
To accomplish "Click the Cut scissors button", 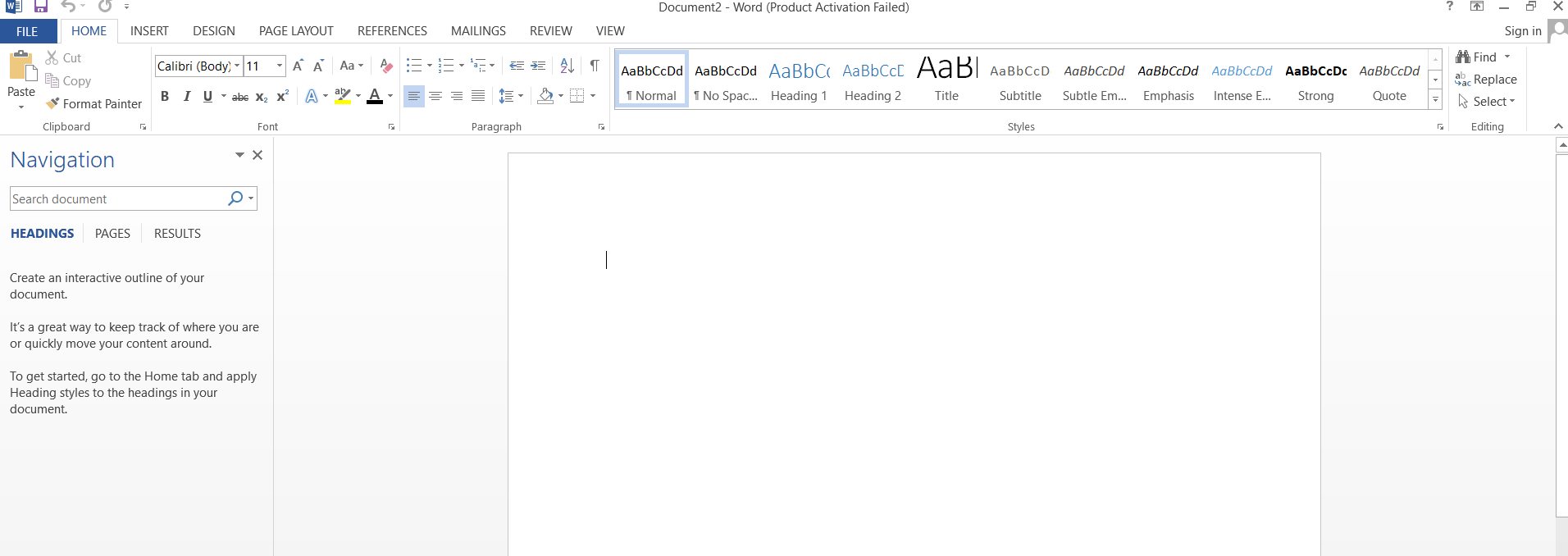I will click(x=63, y=58).
